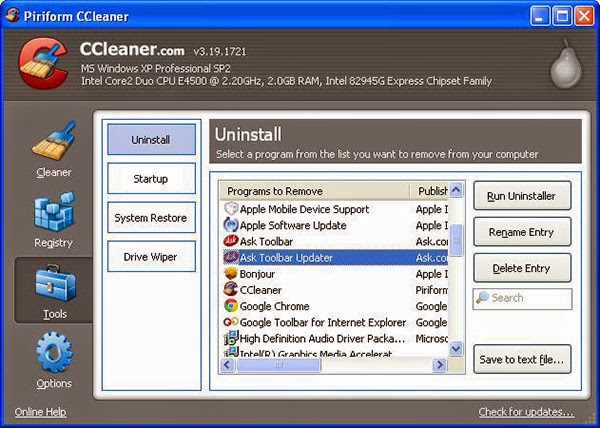Select the CCleaner program entry

point(335,290)
